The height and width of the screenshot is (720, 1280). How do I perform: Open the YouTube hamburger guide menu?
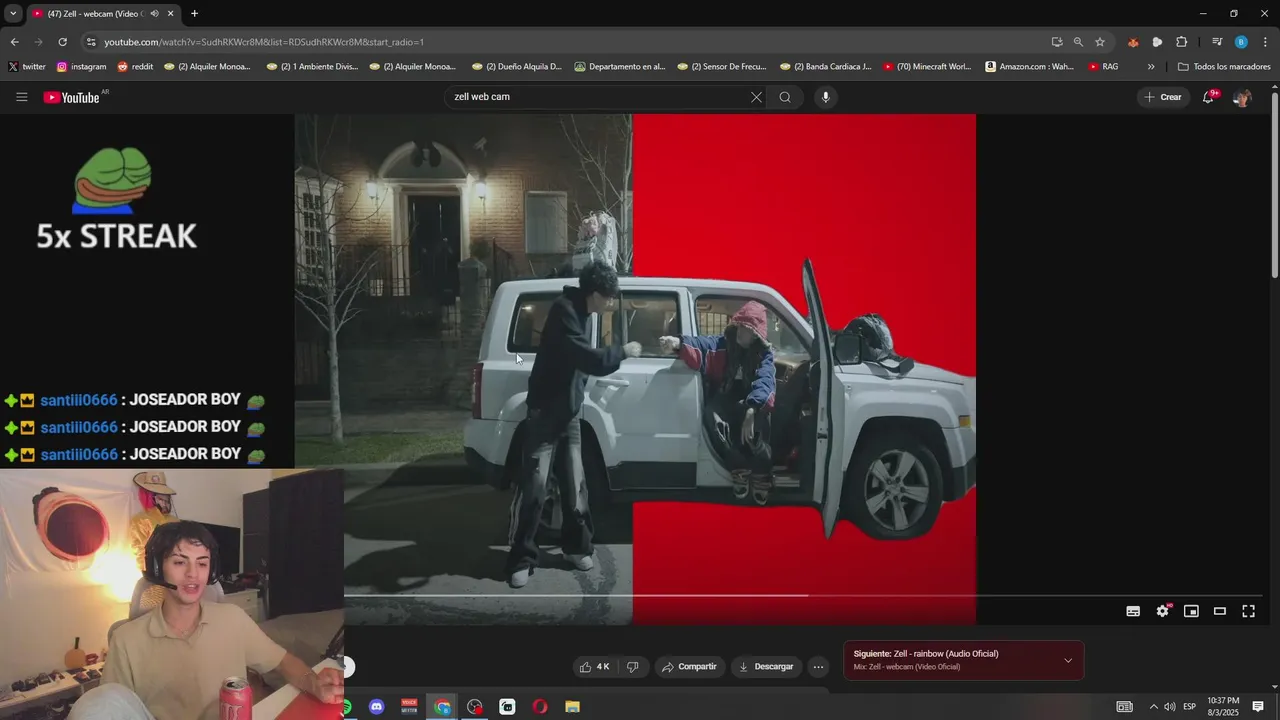tap(21, 97)
